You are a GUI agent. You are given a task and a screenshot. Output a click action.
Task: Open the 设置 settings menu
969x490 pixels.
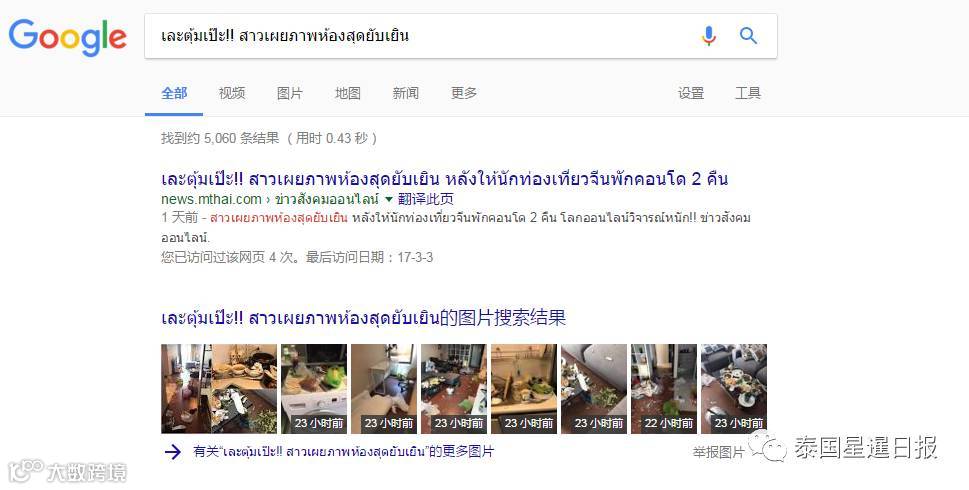coord(691,93)
